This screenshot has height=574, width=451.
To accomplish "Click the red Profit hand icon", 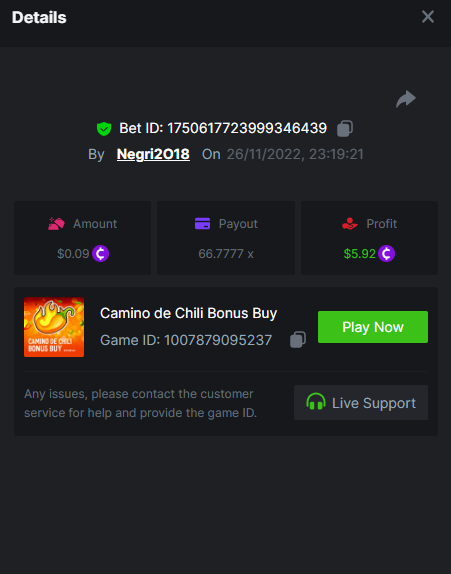I will (x=350, y=223).
